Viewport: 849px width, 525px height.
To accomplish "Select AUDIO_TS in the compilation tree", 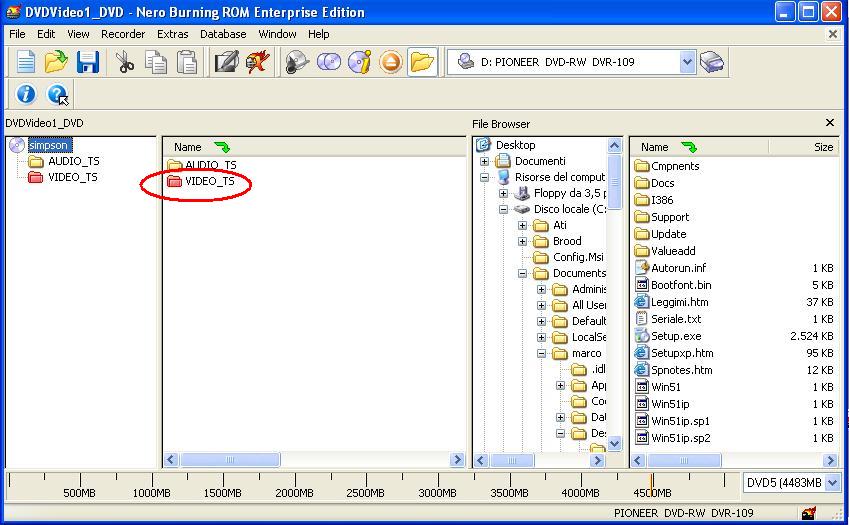I will tap(74, 161).
